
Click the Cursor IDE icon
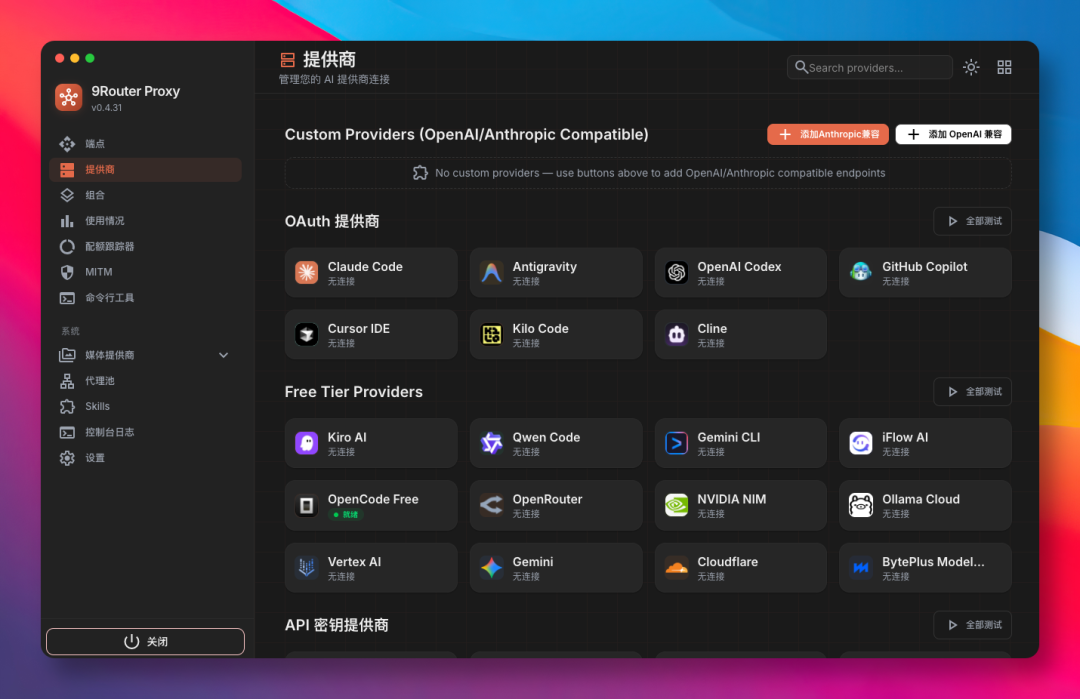click(307, 335)
